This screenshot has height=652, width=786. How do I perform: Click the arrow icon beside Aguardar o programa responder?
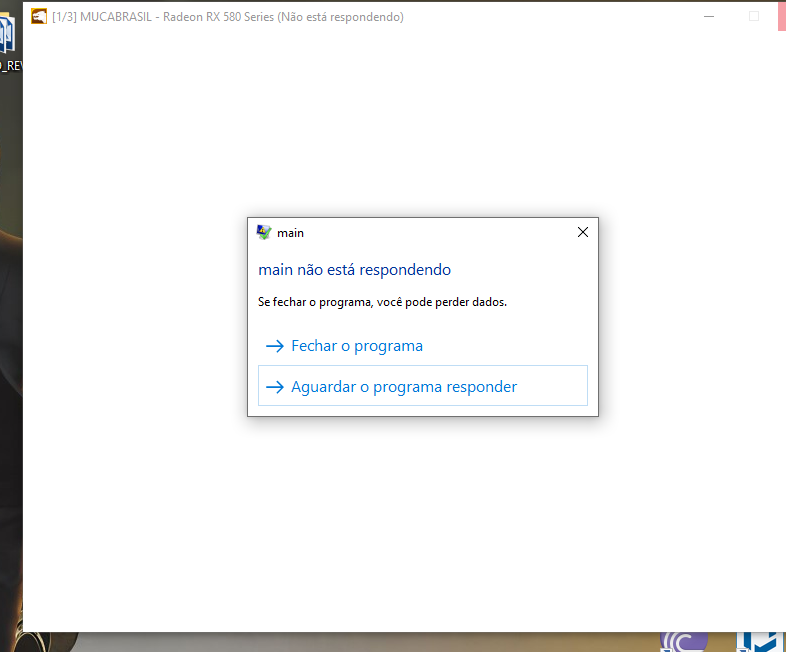click(x=274, y=387)
